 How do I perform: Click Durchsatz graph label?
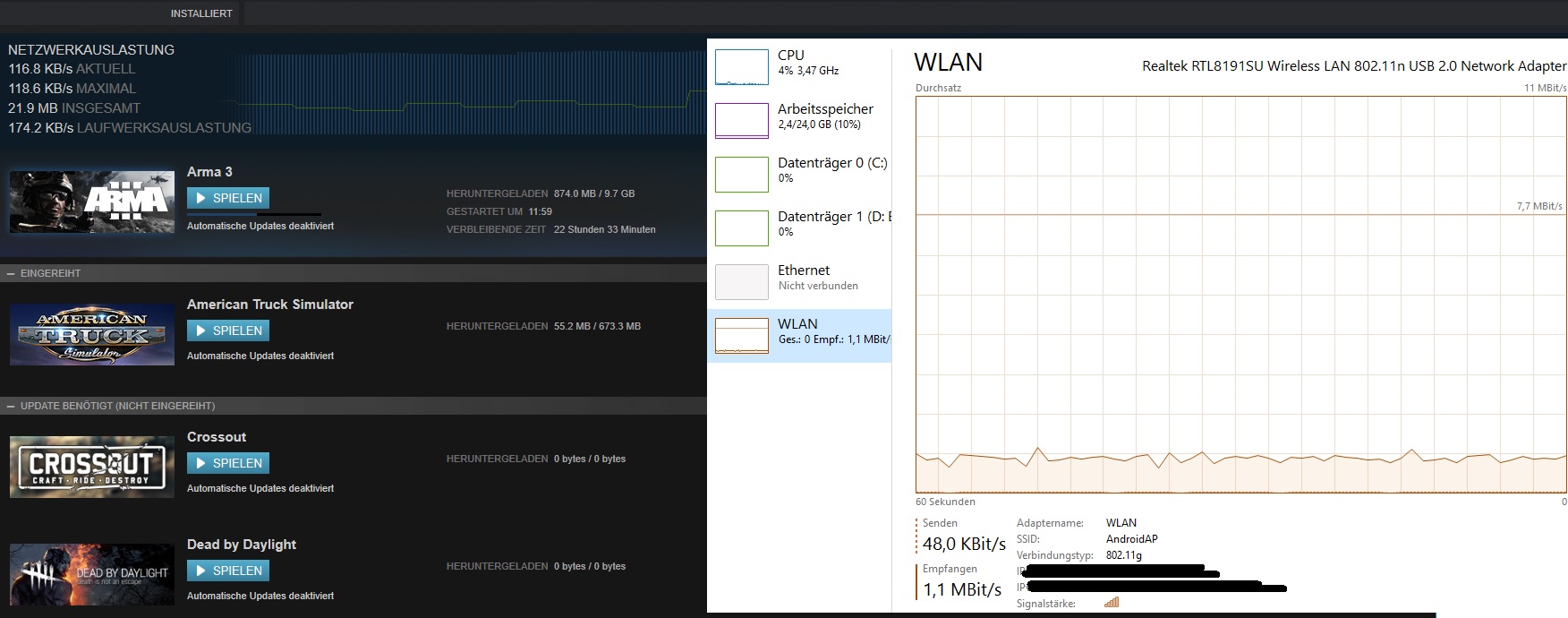coord(938,88)
